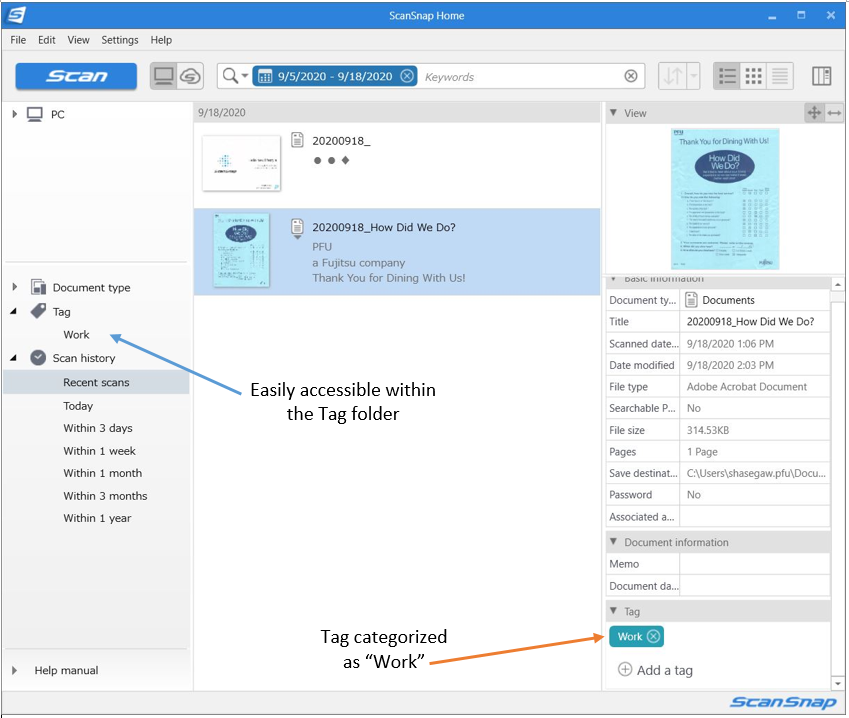Click the 9/18/2020 date group header

pyautogui.click(x=397, y=113)
